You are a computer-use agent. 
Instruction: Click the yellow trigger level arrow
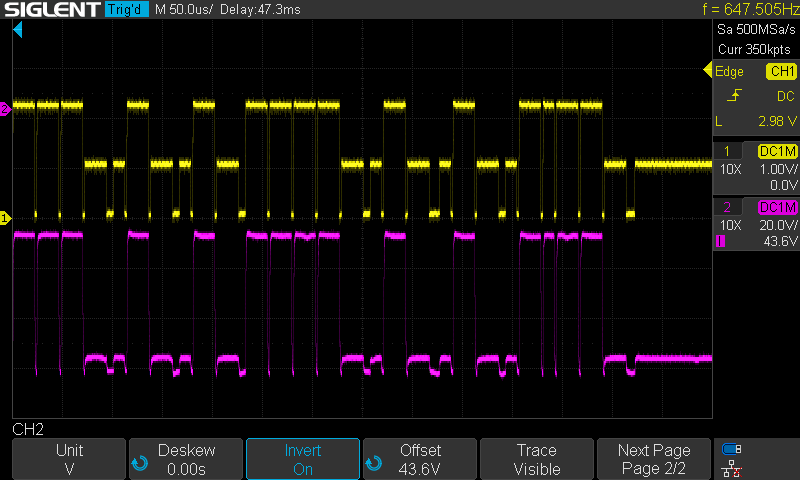pyautogui.click(x=707, y=70)
